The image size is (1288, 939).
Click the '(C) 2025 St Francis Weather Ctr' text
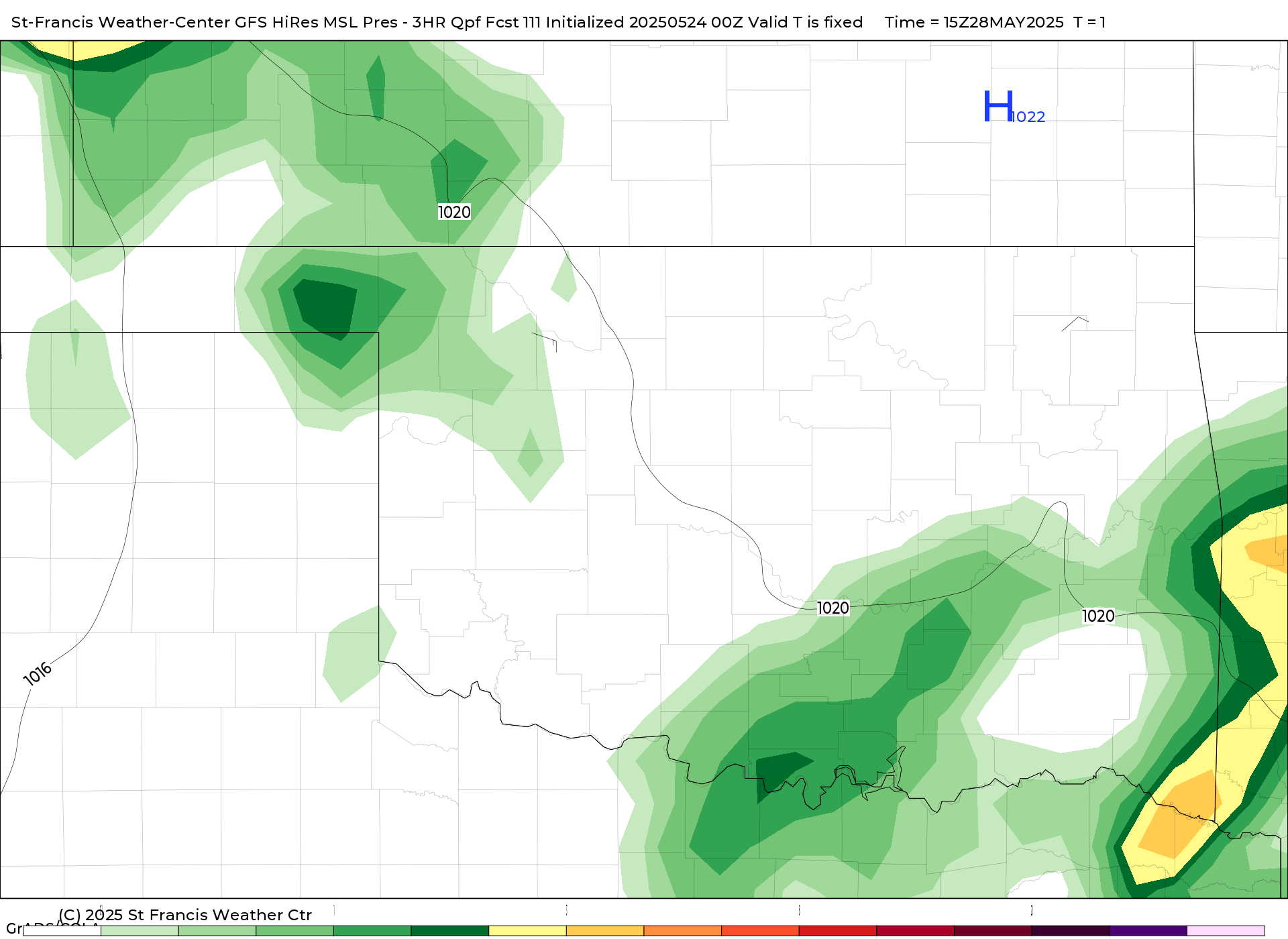(x=185, y=915)
